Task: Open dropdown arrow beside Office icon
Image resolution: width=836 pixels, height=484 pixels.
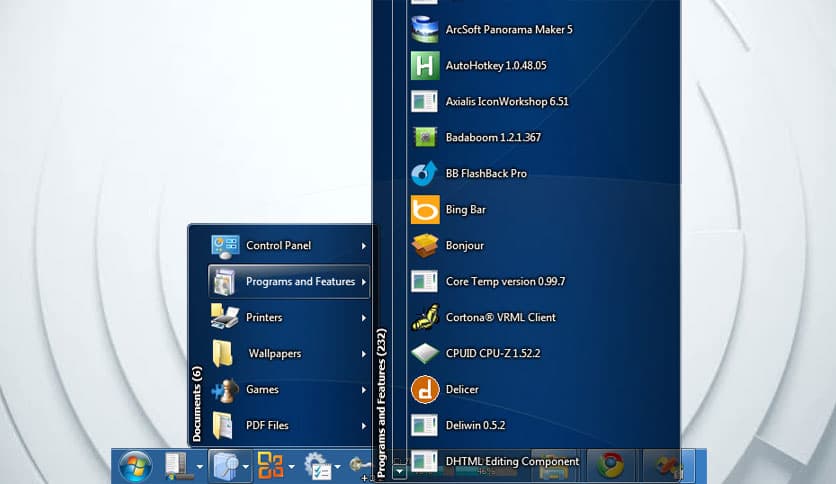Action: click(x=292, y=467)
